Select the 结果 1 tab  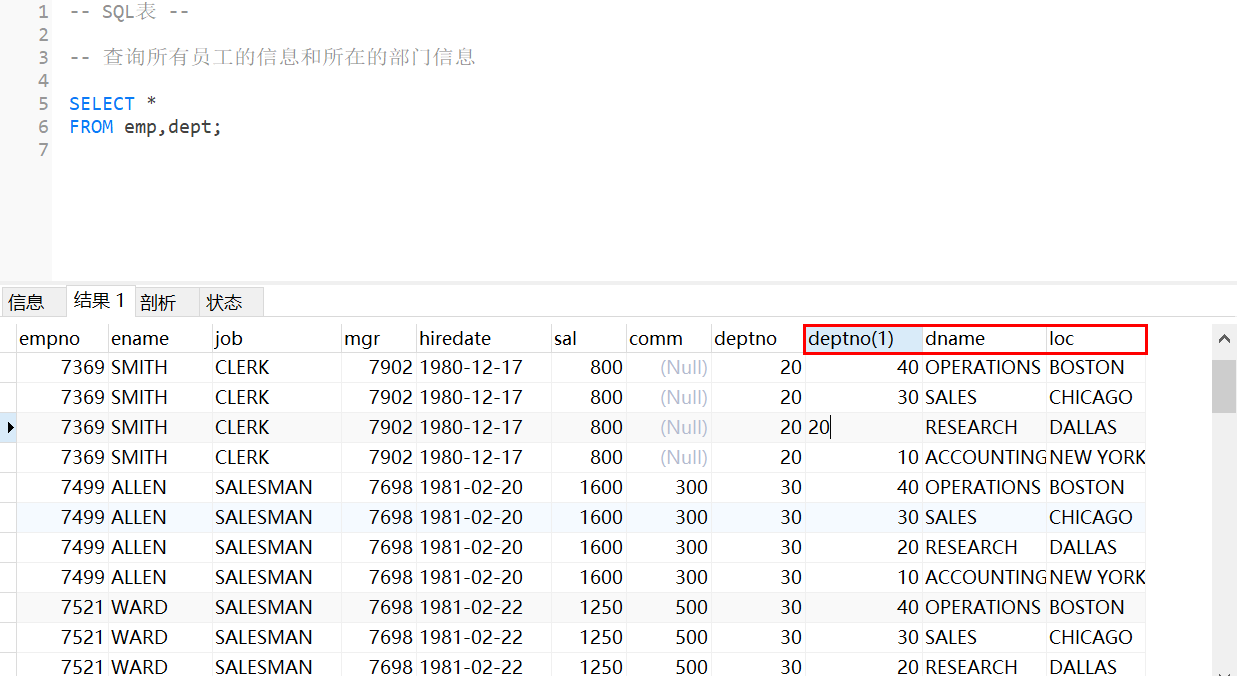(99, 301)
